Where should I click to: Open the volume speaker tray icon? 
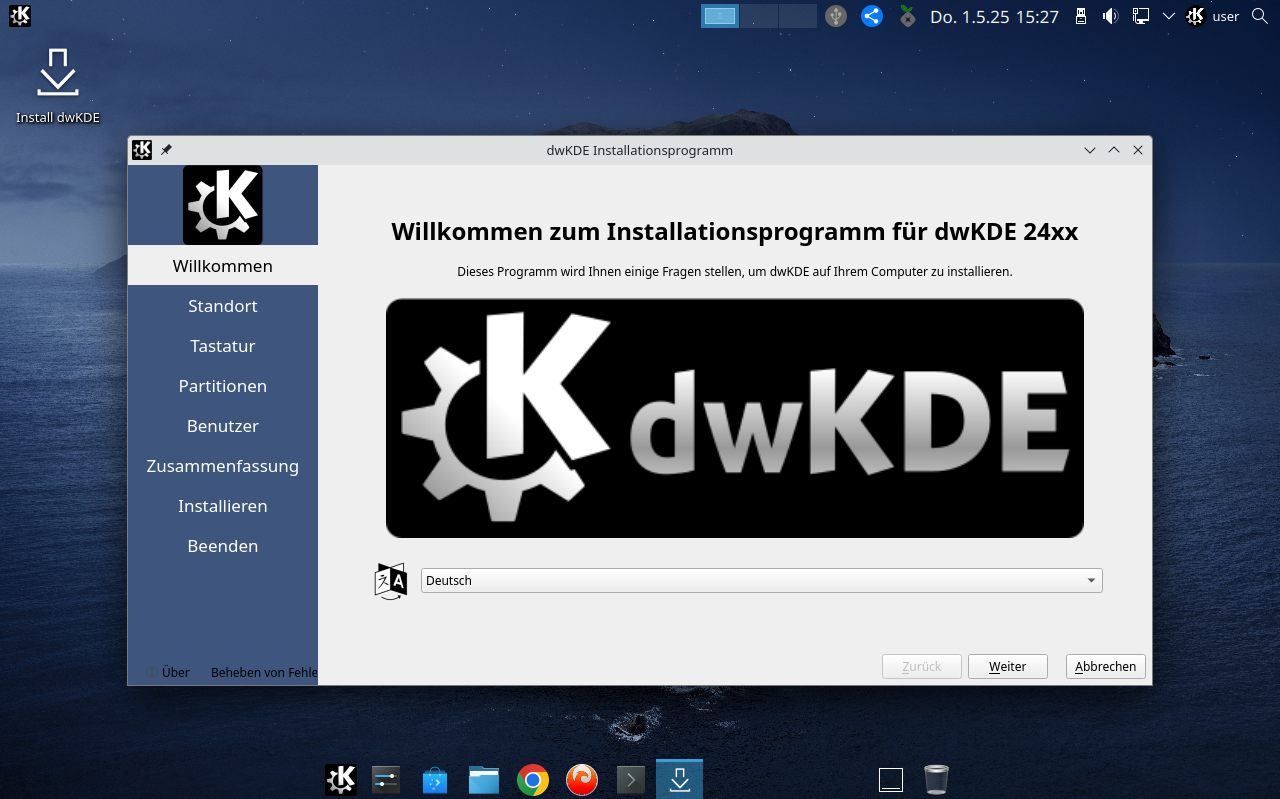point(1110,16)
